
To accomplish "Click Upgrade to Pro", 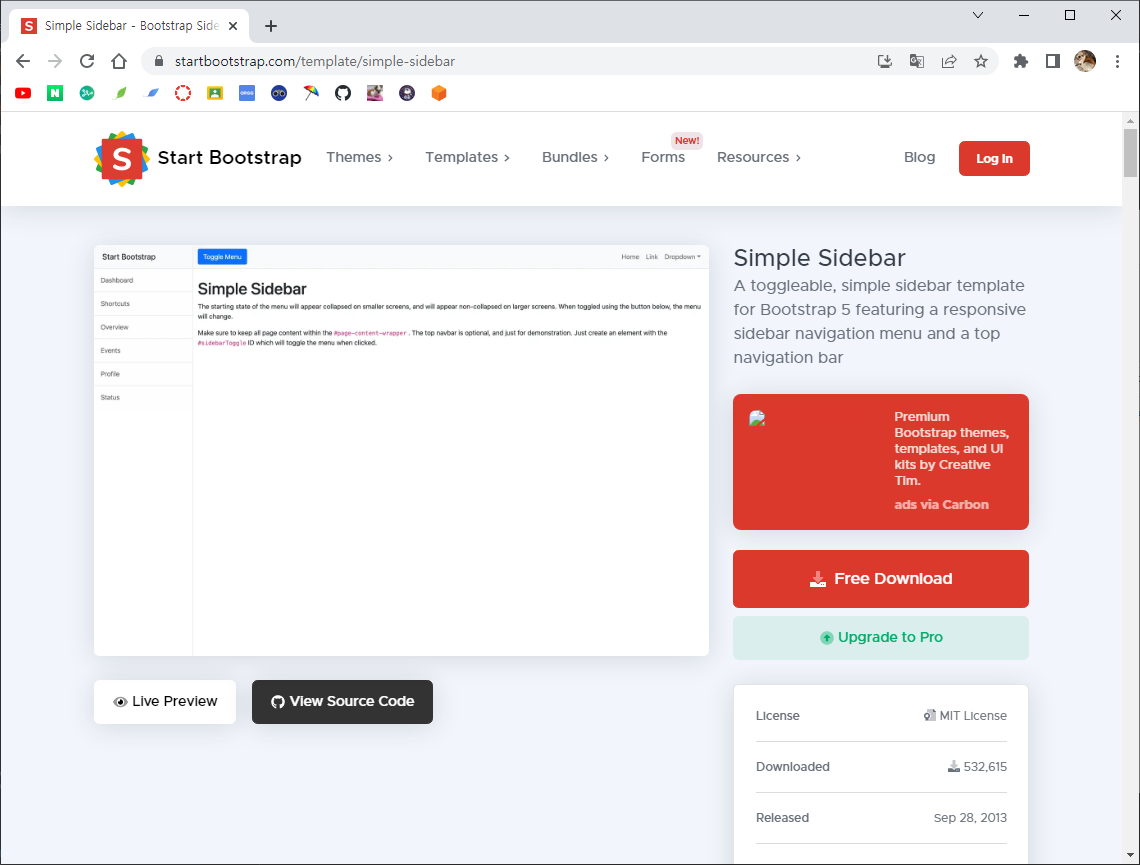I will pos(880,637).
